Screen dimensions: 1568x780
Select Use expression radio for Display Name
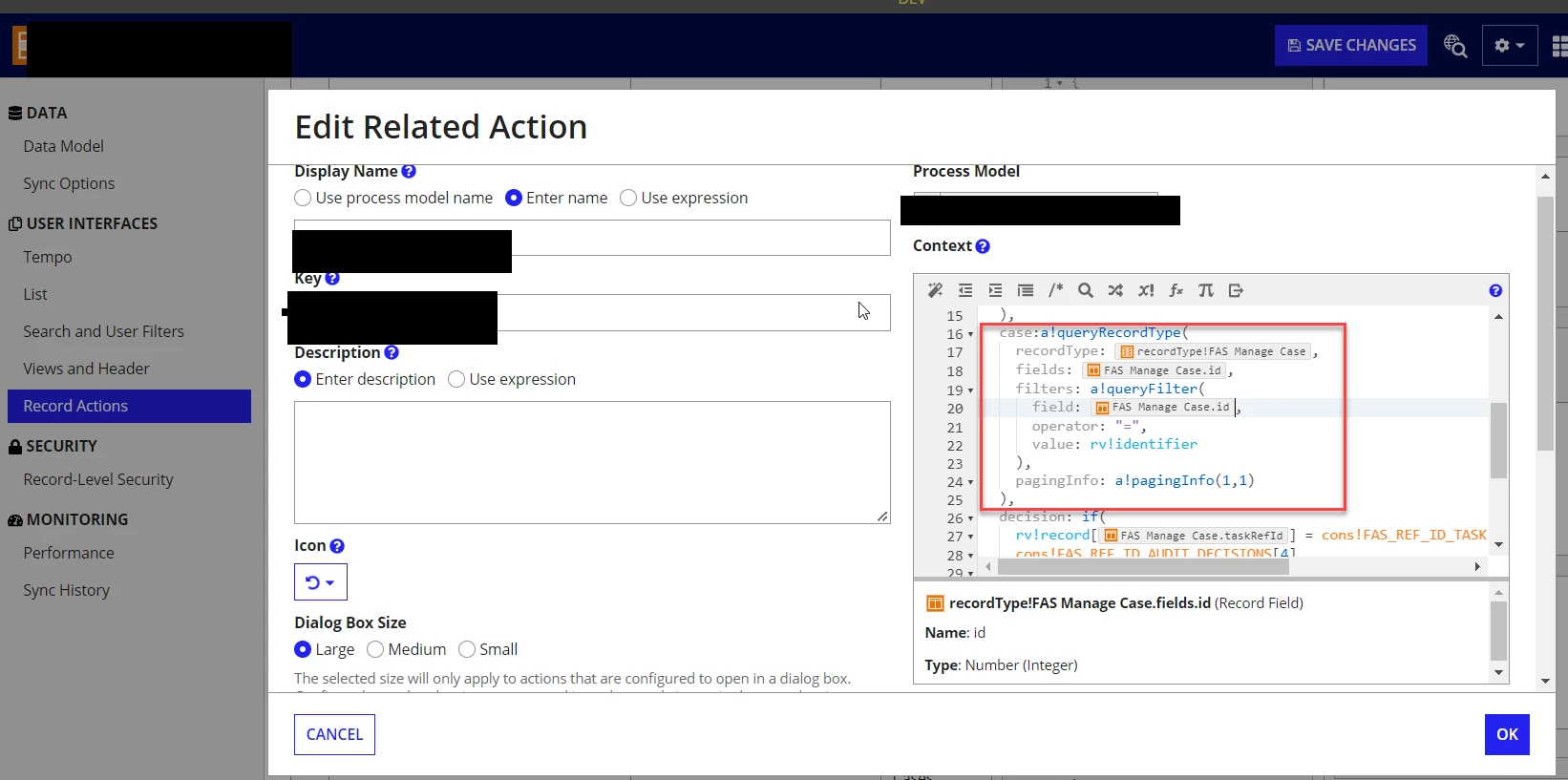pyautogui.click(x=628, y=198)
